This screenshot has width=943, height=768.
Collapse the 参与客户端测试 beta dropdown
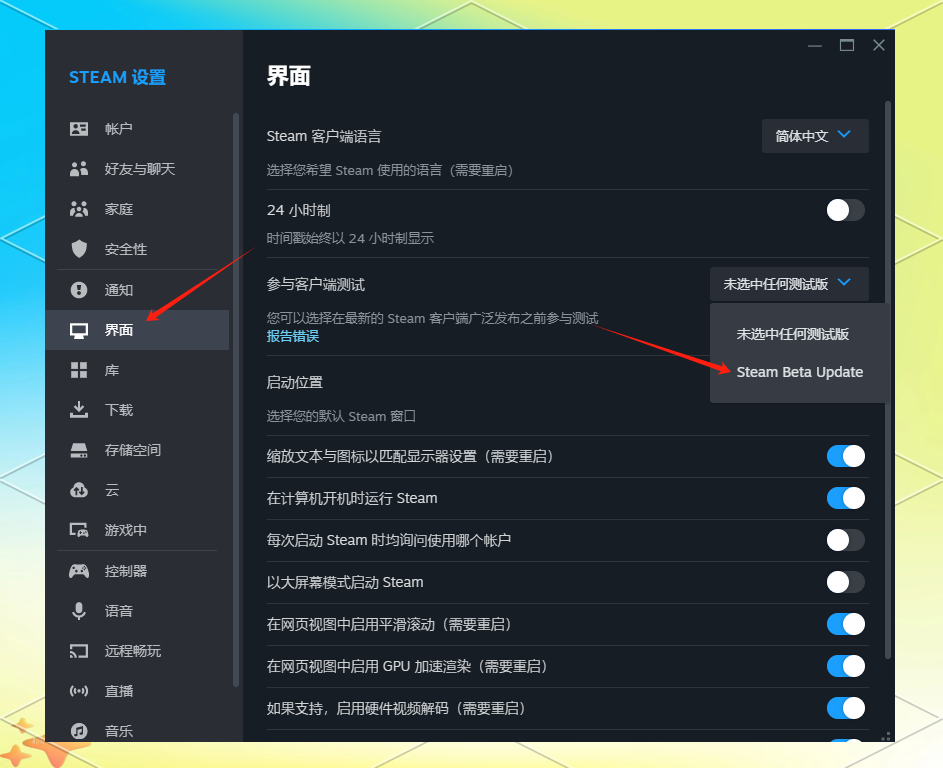click(789, 284)
